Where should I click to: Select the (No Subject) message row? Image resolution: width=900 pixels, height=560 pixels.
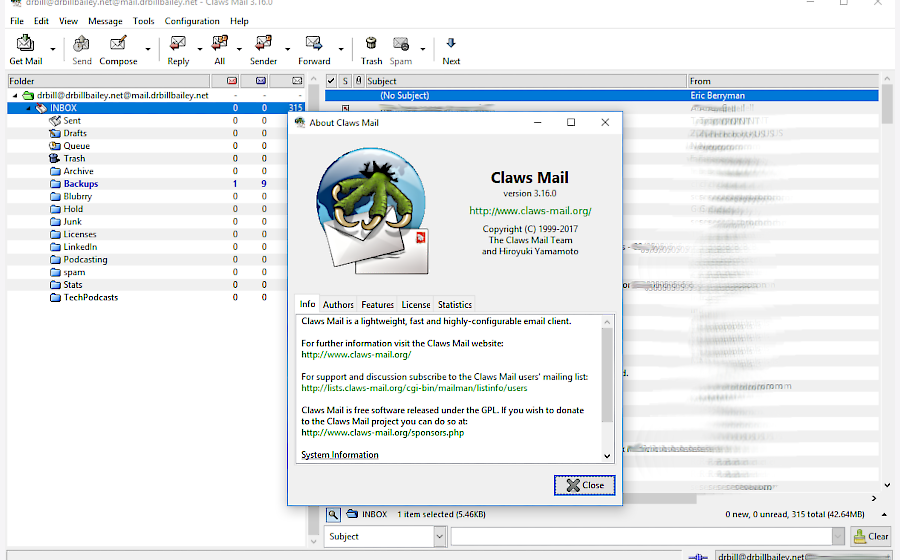point(602,95)
